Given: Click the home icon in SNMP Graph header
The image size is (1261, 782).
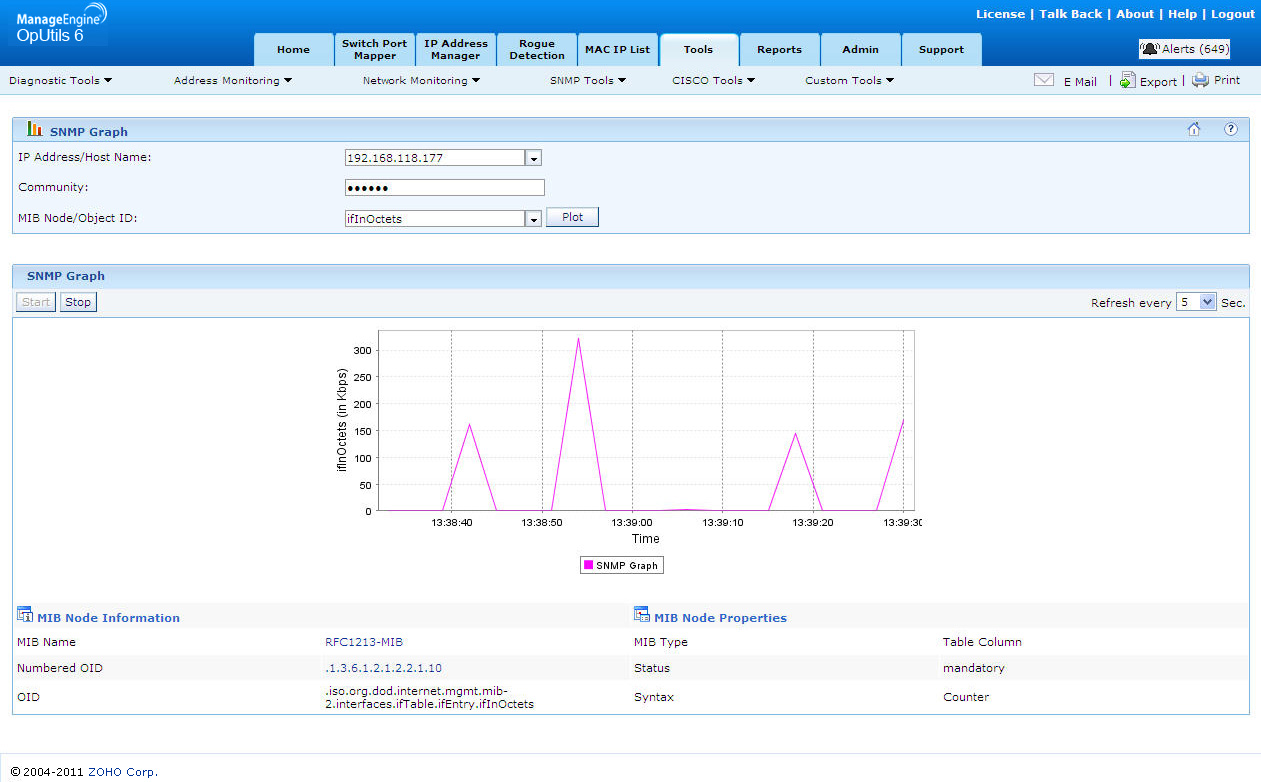Looking at the screenshot, I should coord(1193,129).
